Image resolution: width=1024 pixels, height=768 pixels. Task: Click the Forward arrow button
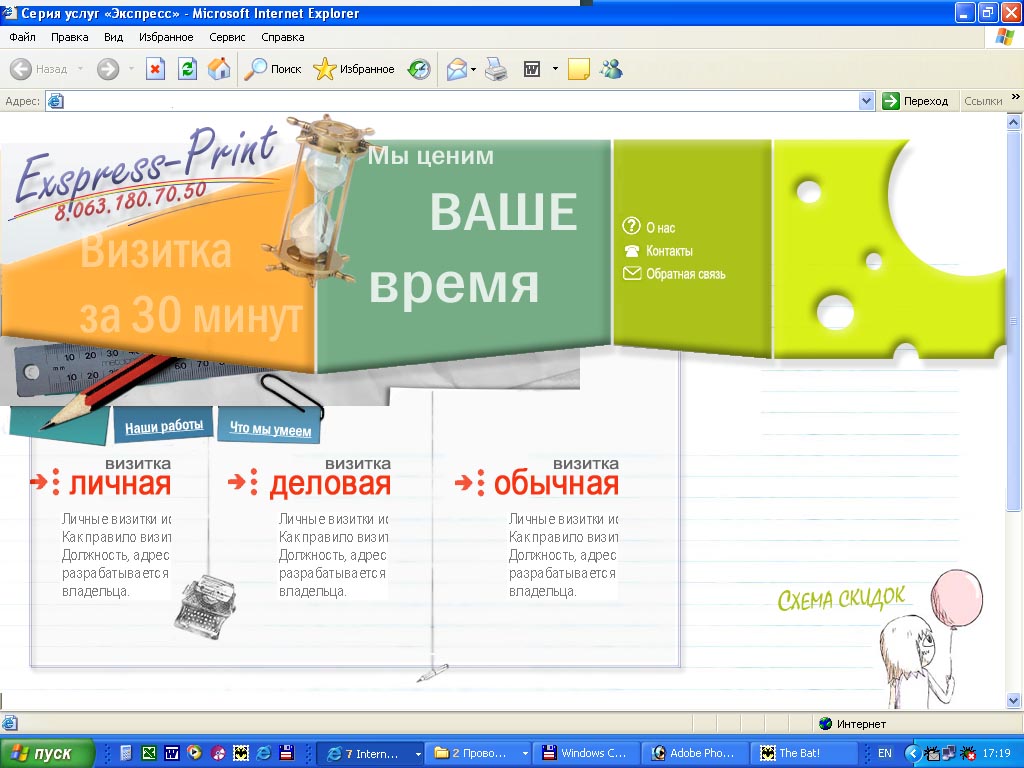coord(108,69)
